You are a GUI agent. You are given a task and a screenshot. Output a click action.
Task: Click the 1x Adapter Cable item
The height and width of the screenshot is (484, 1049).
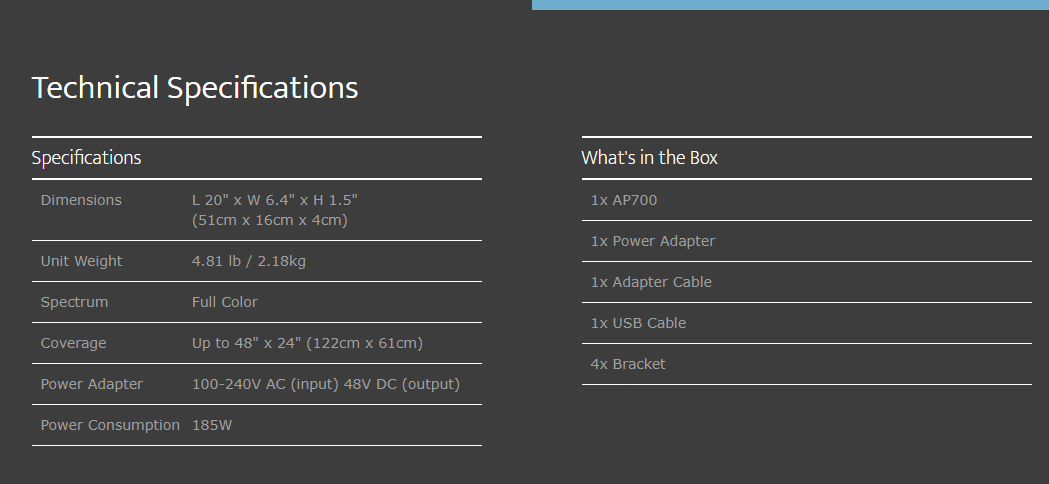click(651, 282)
